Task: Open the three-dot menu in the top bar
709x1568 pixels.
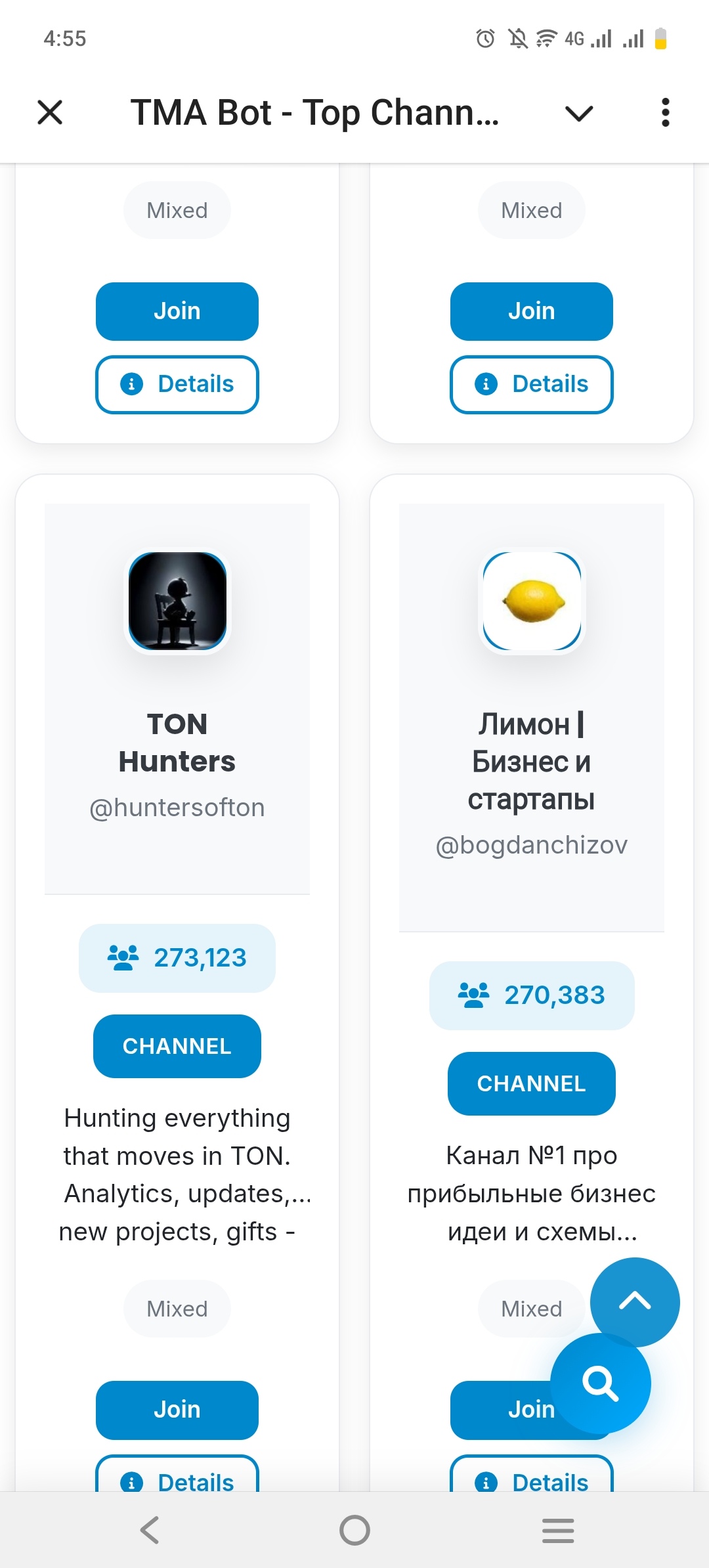Action: (x=665, y=112)
